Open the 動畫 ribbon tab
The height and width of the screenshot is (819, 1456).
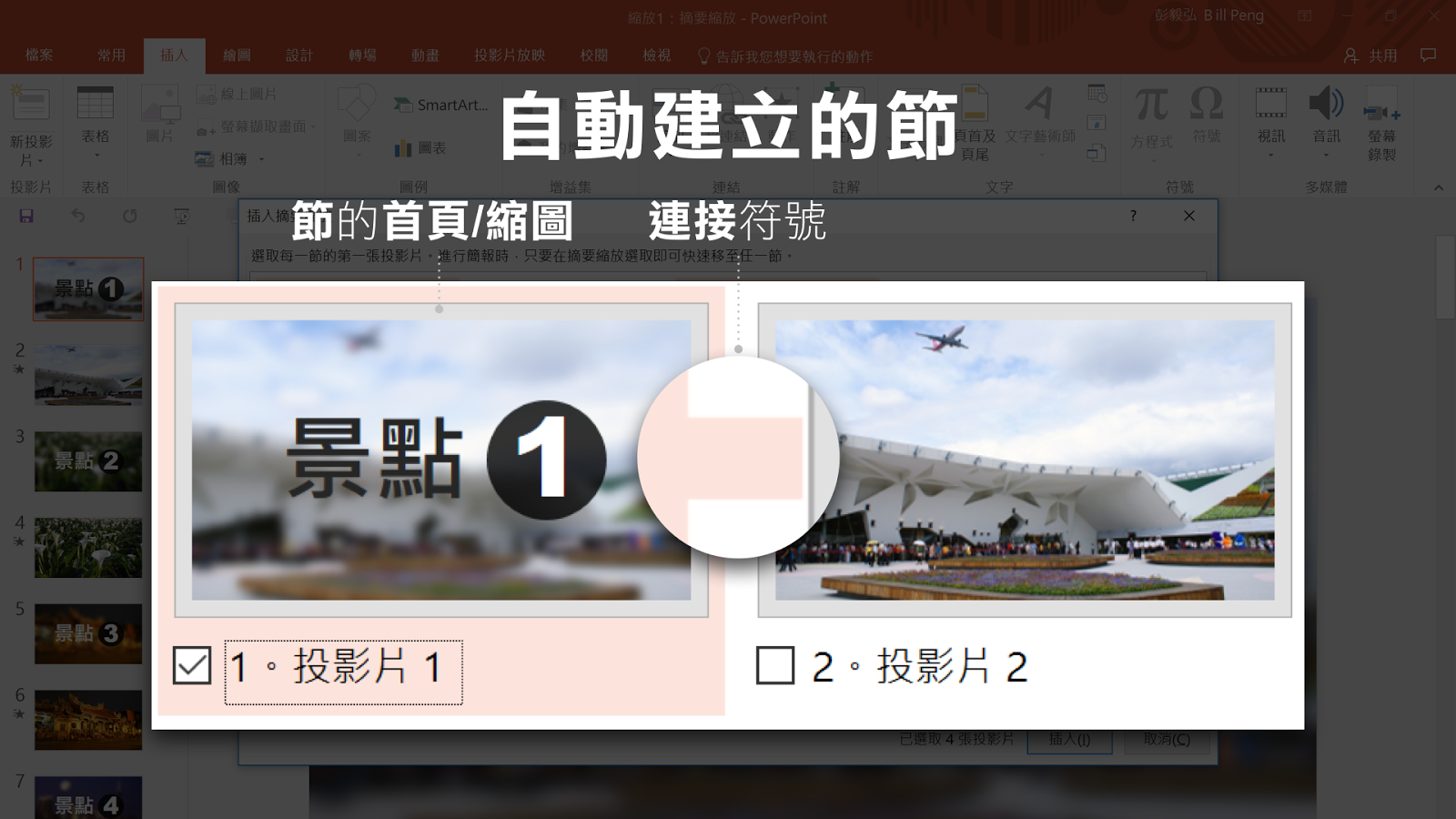[x=425, y=56]
